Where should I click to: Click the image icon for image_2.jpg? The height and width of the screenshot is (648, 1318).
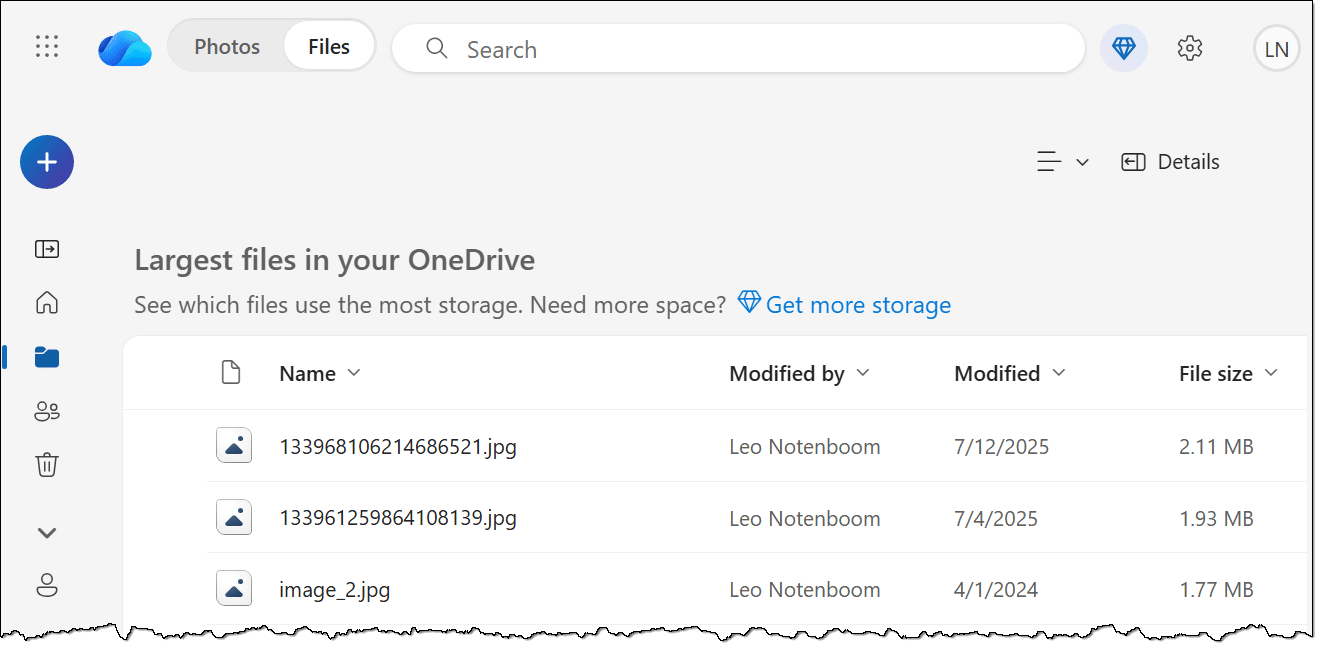coord(234,589)
